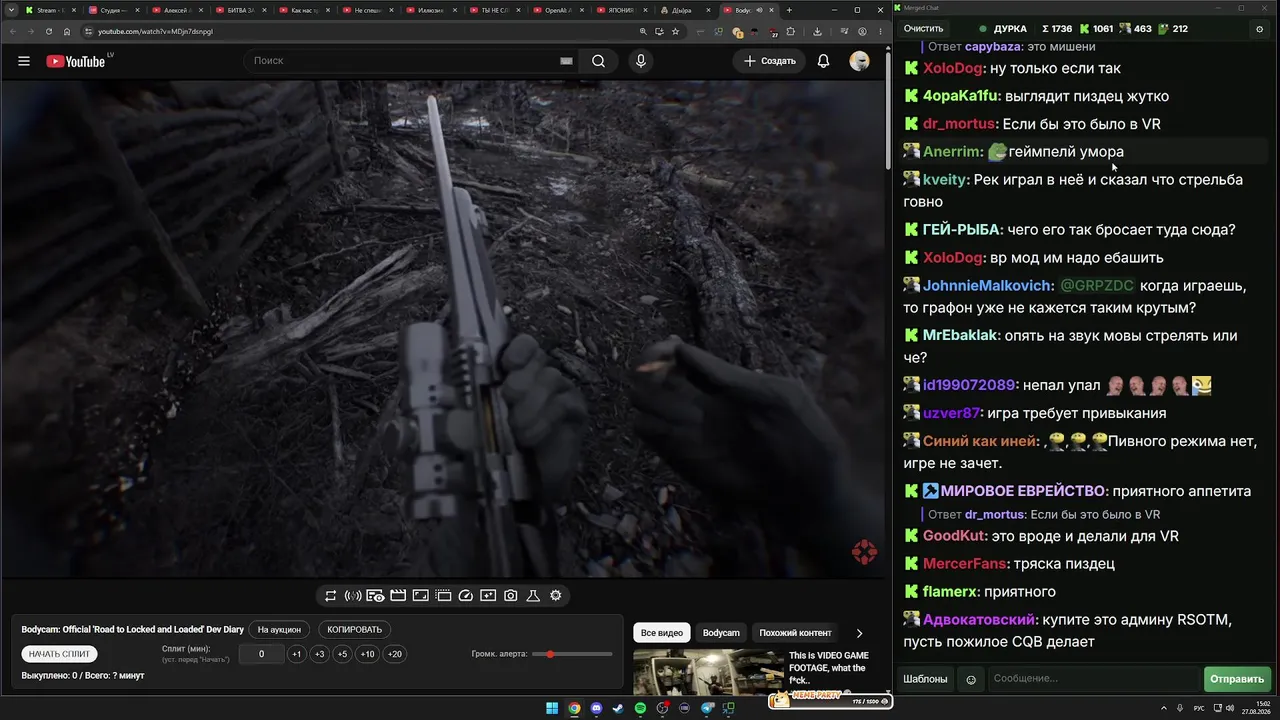Image resolution: width=1280 pixels, height=720 pixels.
Task: Add twenty minutes with the +20 button
Action: coord(394,654)
